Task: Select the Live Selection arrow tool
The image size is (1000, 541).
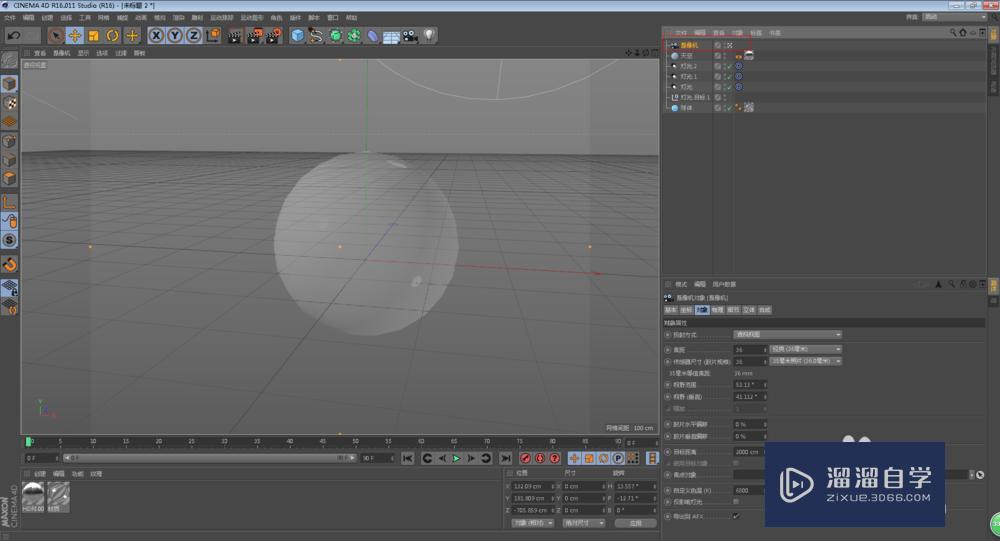Action: (55, 36)
